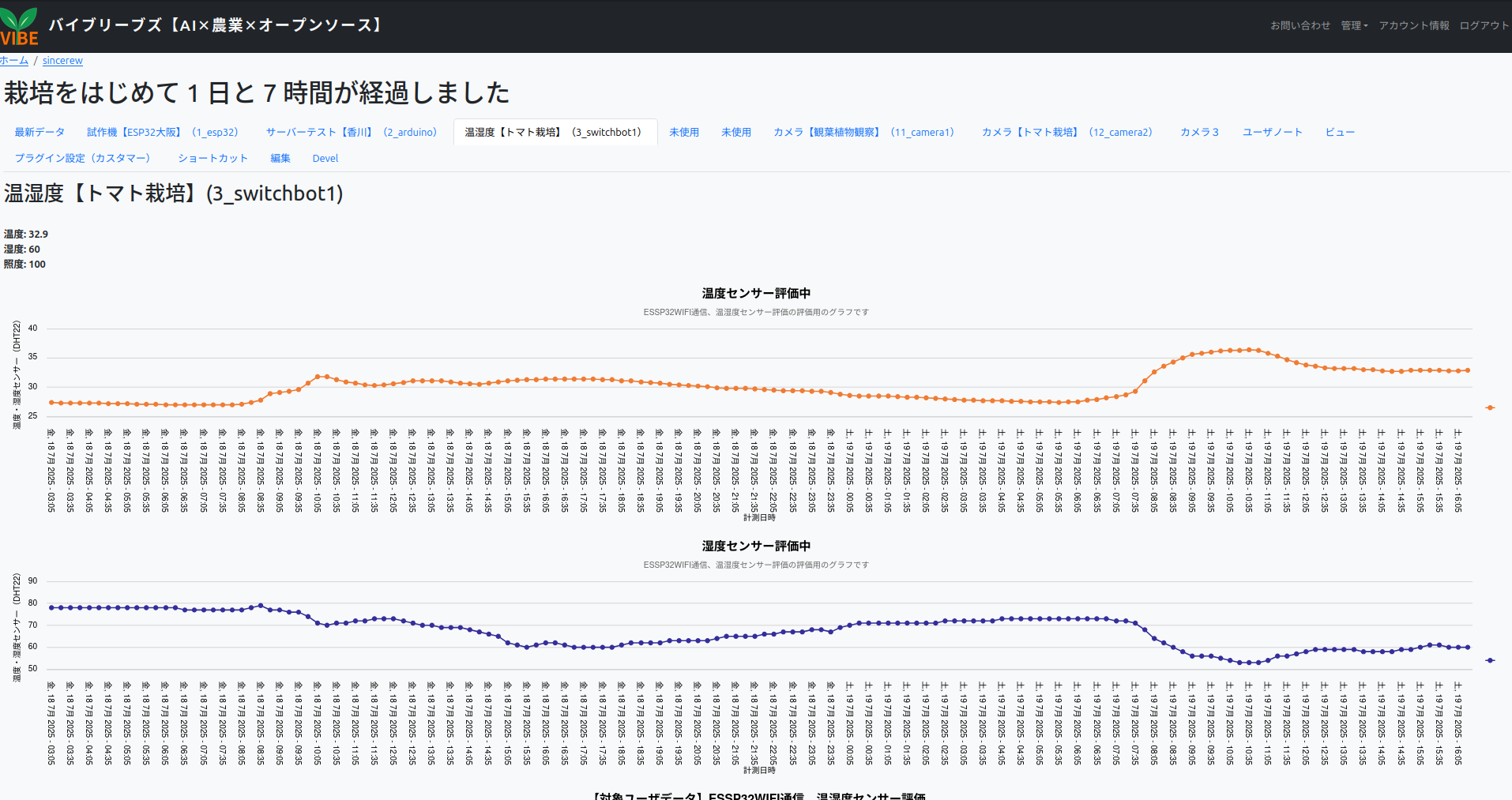The width and height of the screenshot is (1512, 800).
Task: Select the 温湿度【トマト栽培】(3_switchbot1) tab
Action: coord(555,132)
